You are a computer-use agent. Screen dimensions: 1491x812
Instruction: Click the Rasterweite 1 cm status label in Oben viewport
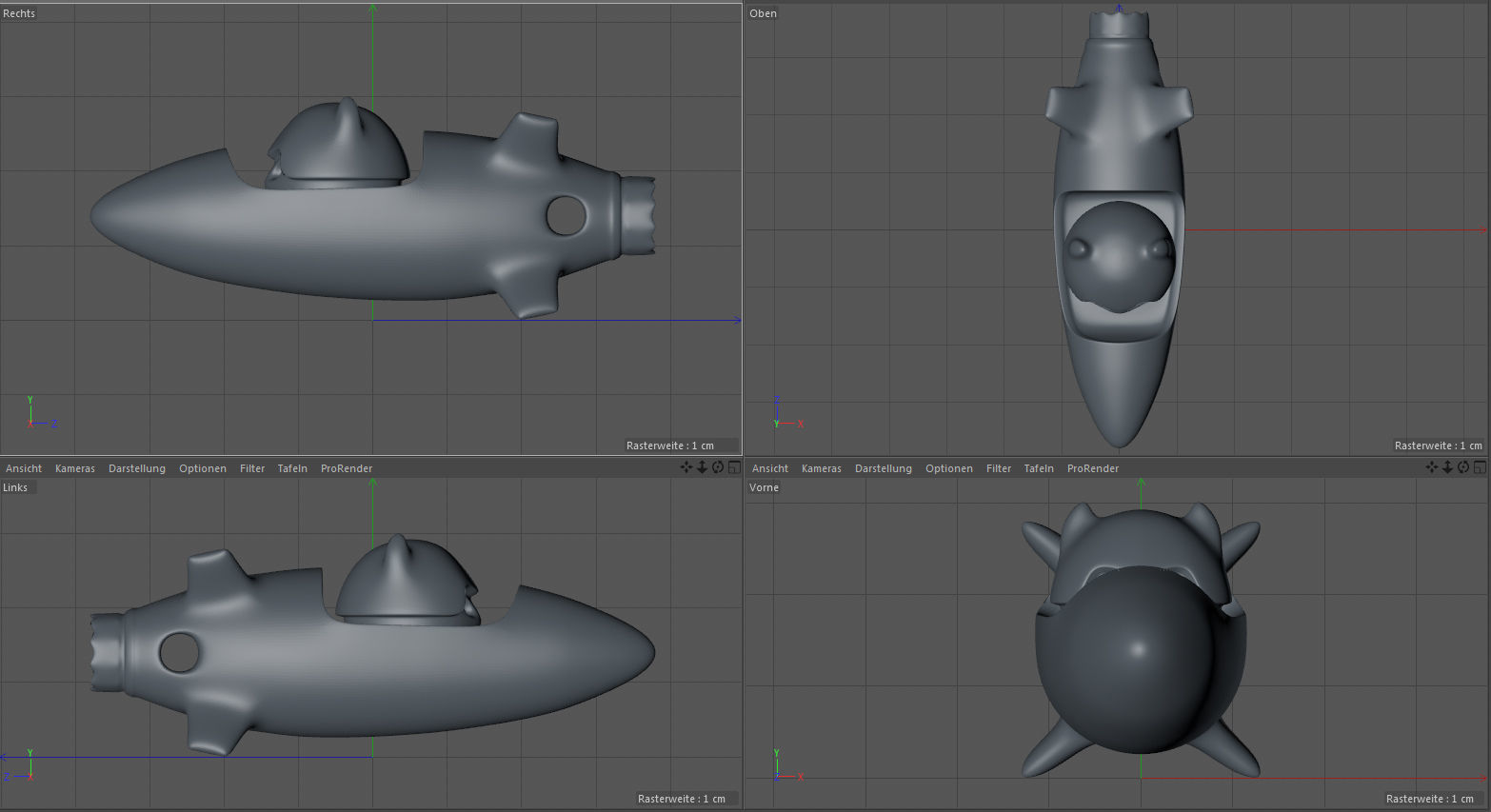point(1438,445)
